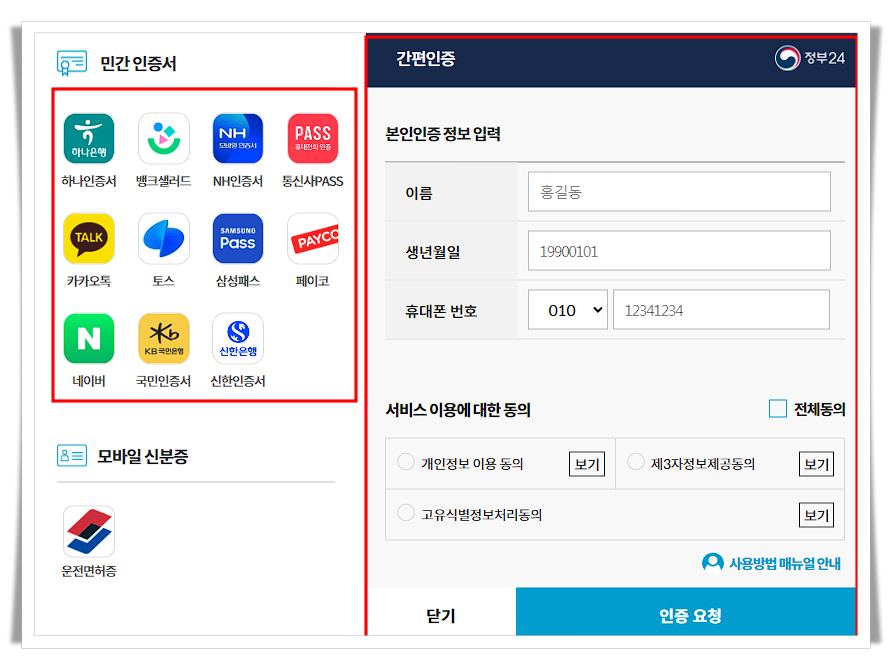Viewport: 892px width, 670px height.
Task: Select the 제3자정보제공동의 radio button
Action: [635, 461]
